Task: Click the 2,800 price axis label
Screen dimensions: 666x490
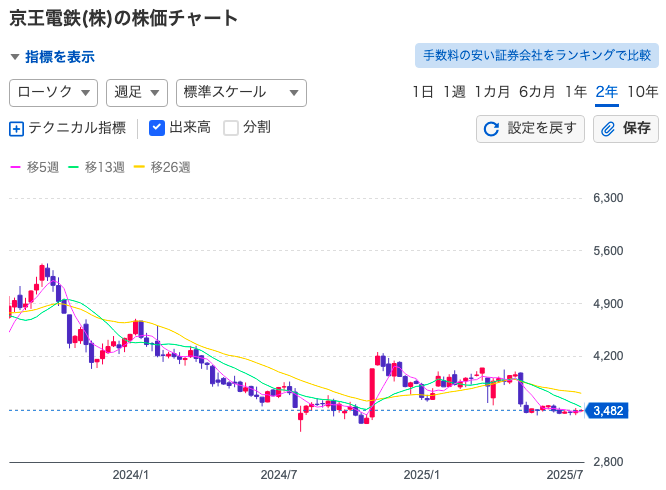Action: pos(608,462)
